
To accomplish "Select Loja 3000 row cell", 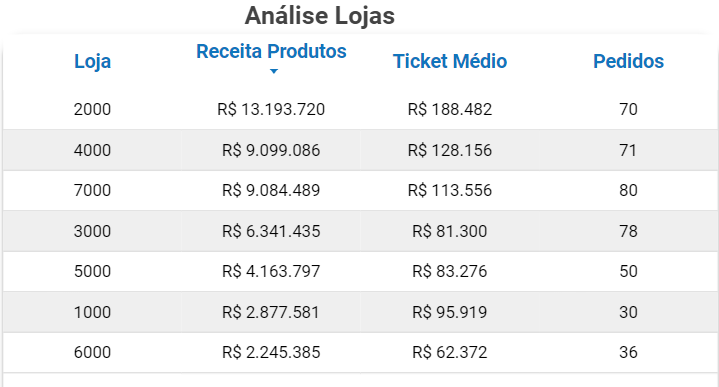I will 92,231.
